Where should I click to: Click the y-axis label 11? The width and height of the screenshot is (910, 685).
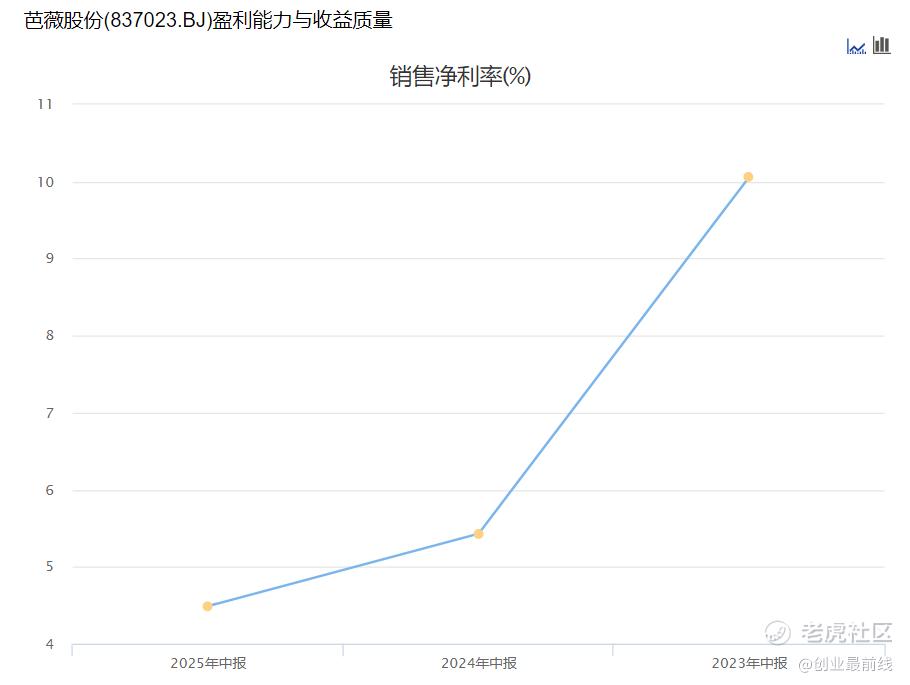point(45,104)
